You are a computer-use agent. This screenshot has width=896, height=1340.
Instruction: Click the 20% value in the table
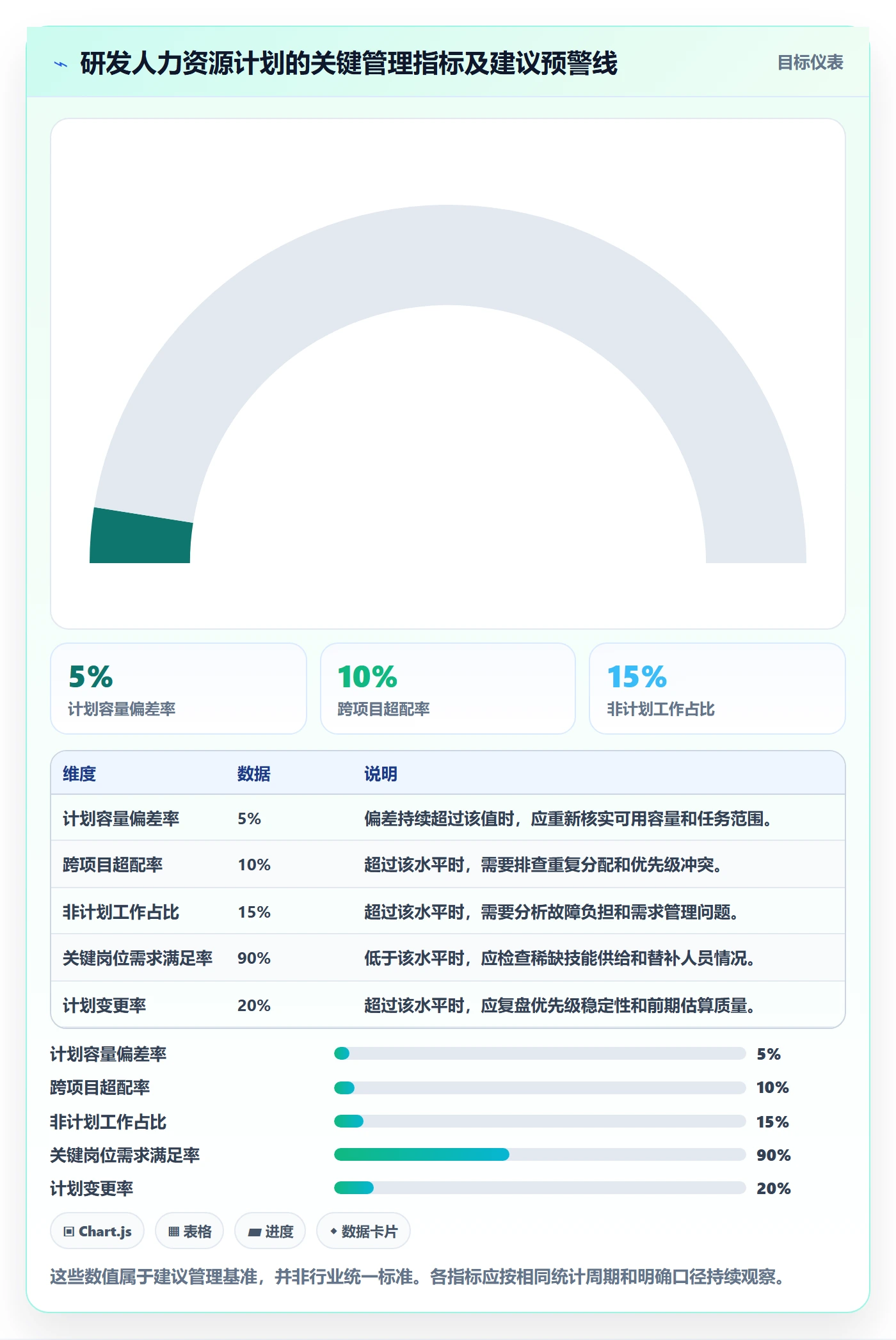(254, 1005)
